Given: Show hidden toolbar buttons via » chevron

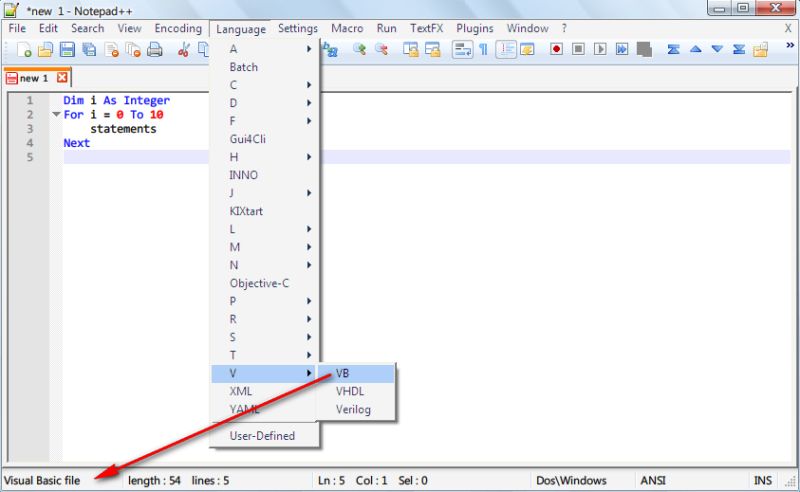Looking at the screenshot, I should click(x=790, y=45).
